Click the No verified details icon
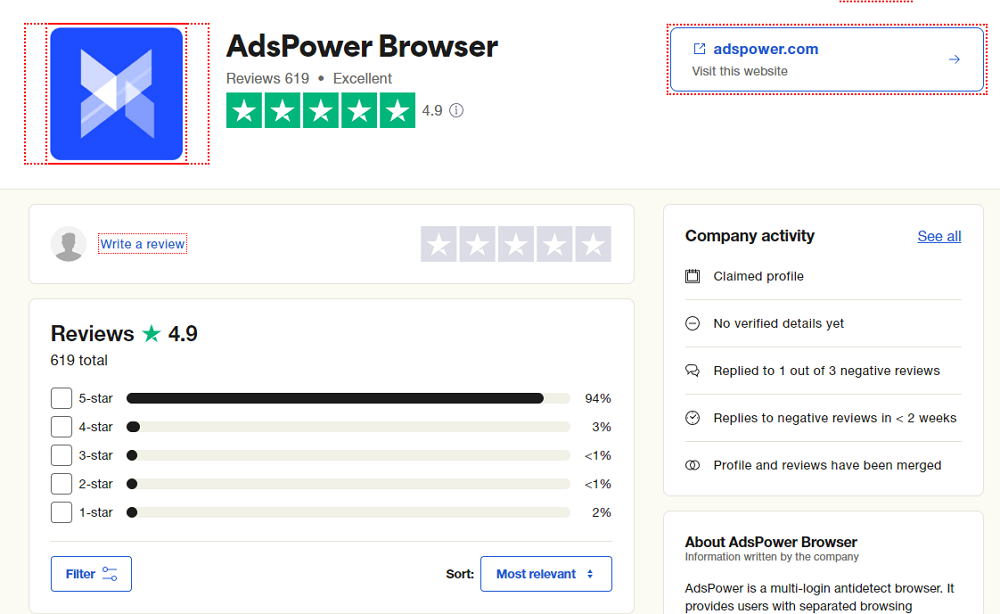 tap(692, 323)
